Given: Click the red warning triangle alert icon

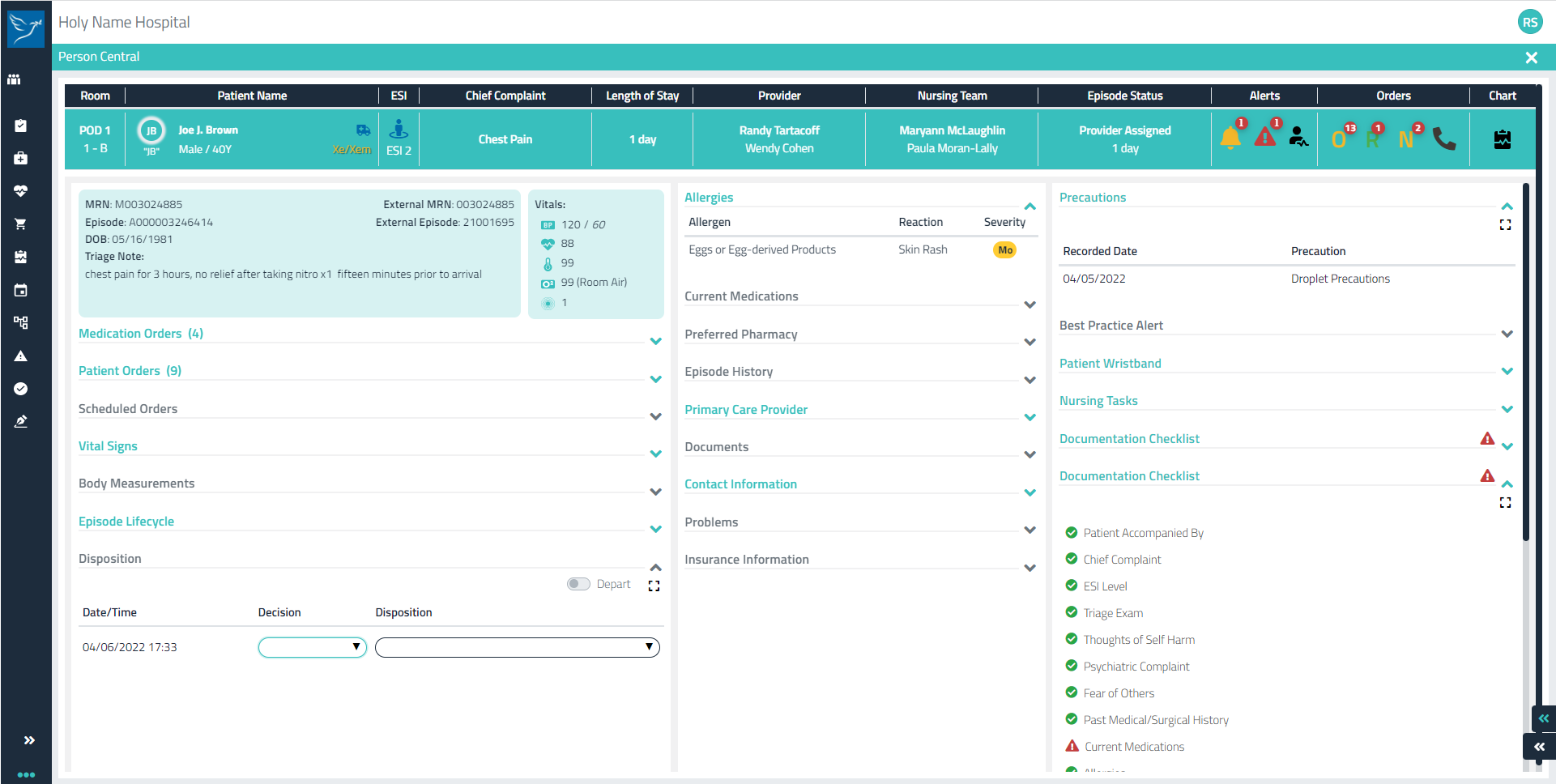Looking at the screenshot, I should (1265, 138).
